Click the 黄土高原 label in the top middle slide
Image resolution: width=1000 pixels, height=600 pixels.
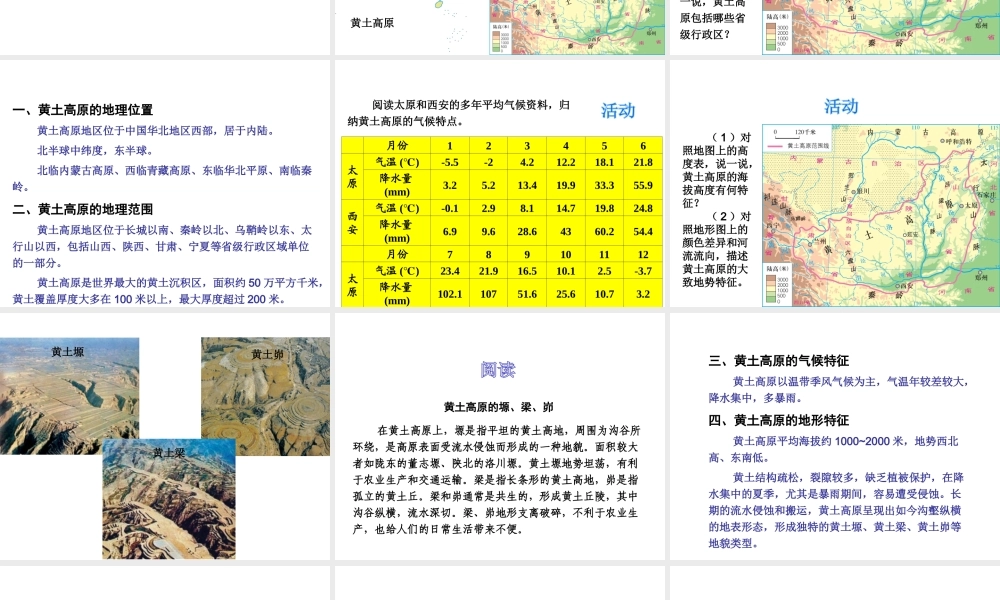(372, 23)
